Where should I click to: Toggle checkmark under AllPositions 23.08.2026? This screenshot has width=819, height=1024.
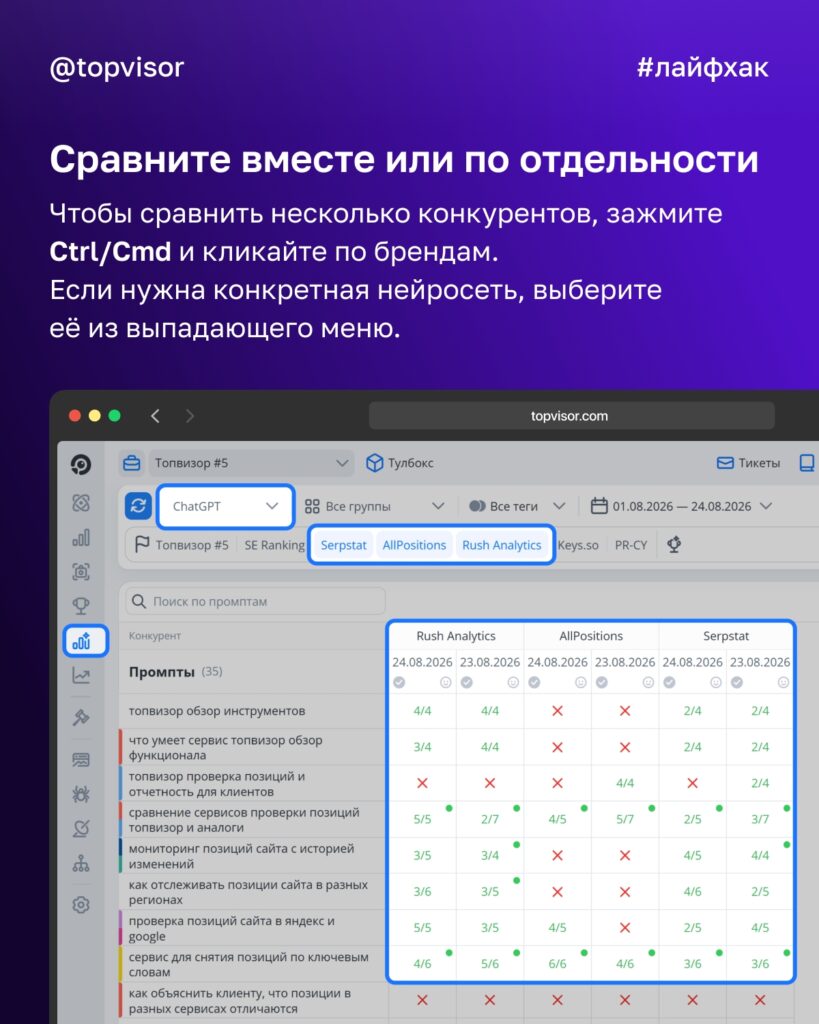tap(602, 682)
